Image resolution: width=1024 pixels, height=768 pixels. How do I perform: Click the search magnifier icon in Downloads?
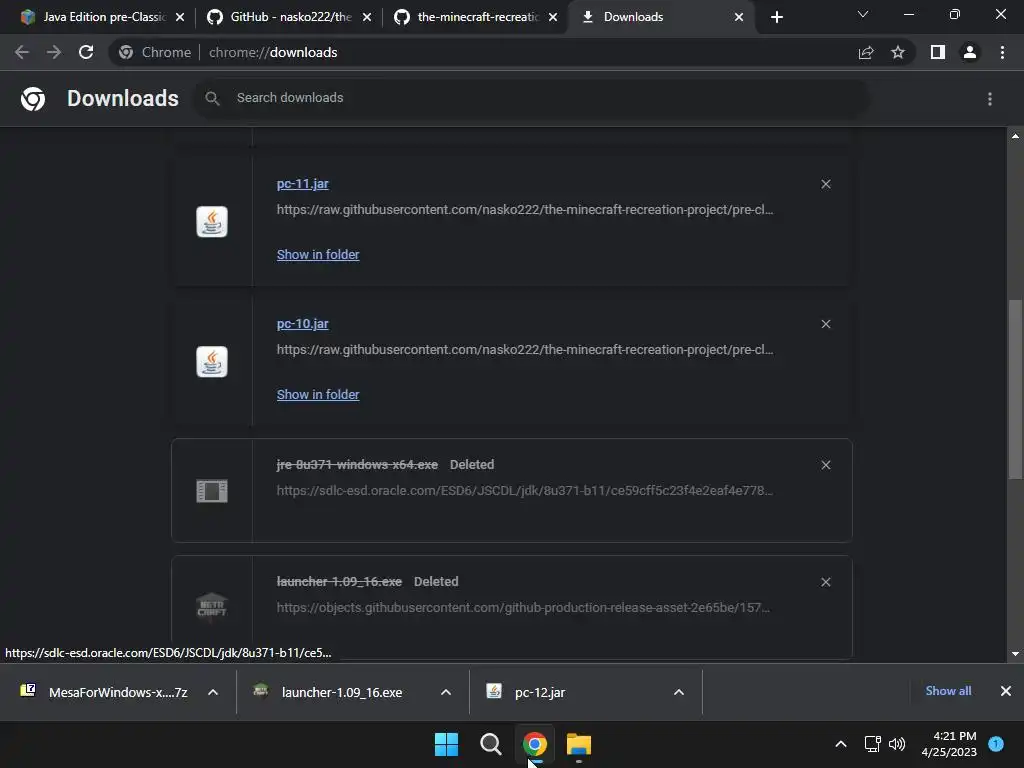[212, 98]
